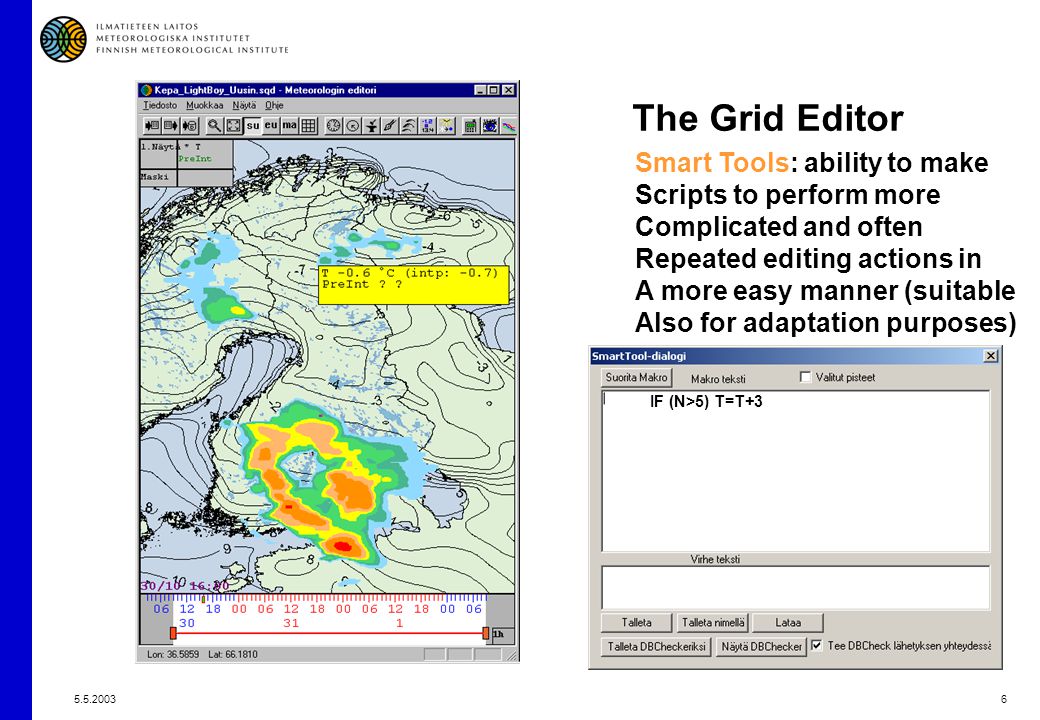
Task: Click inside the Makro teksti script field
Action: pyautogui.click(x=795, y=471)
